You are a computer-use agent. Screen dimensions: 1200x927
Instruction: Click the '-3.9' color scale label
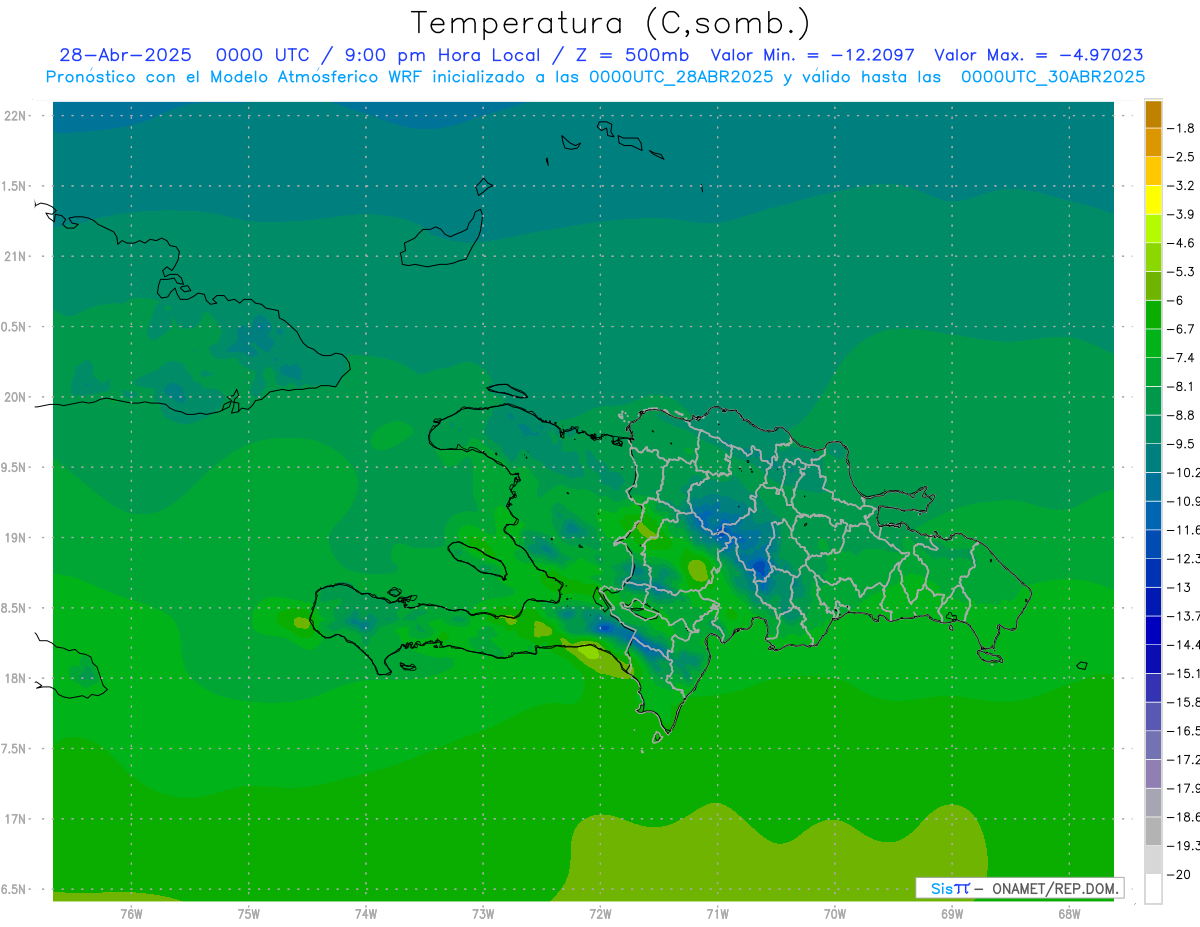pyautogui.click(x=1181, y=214)
